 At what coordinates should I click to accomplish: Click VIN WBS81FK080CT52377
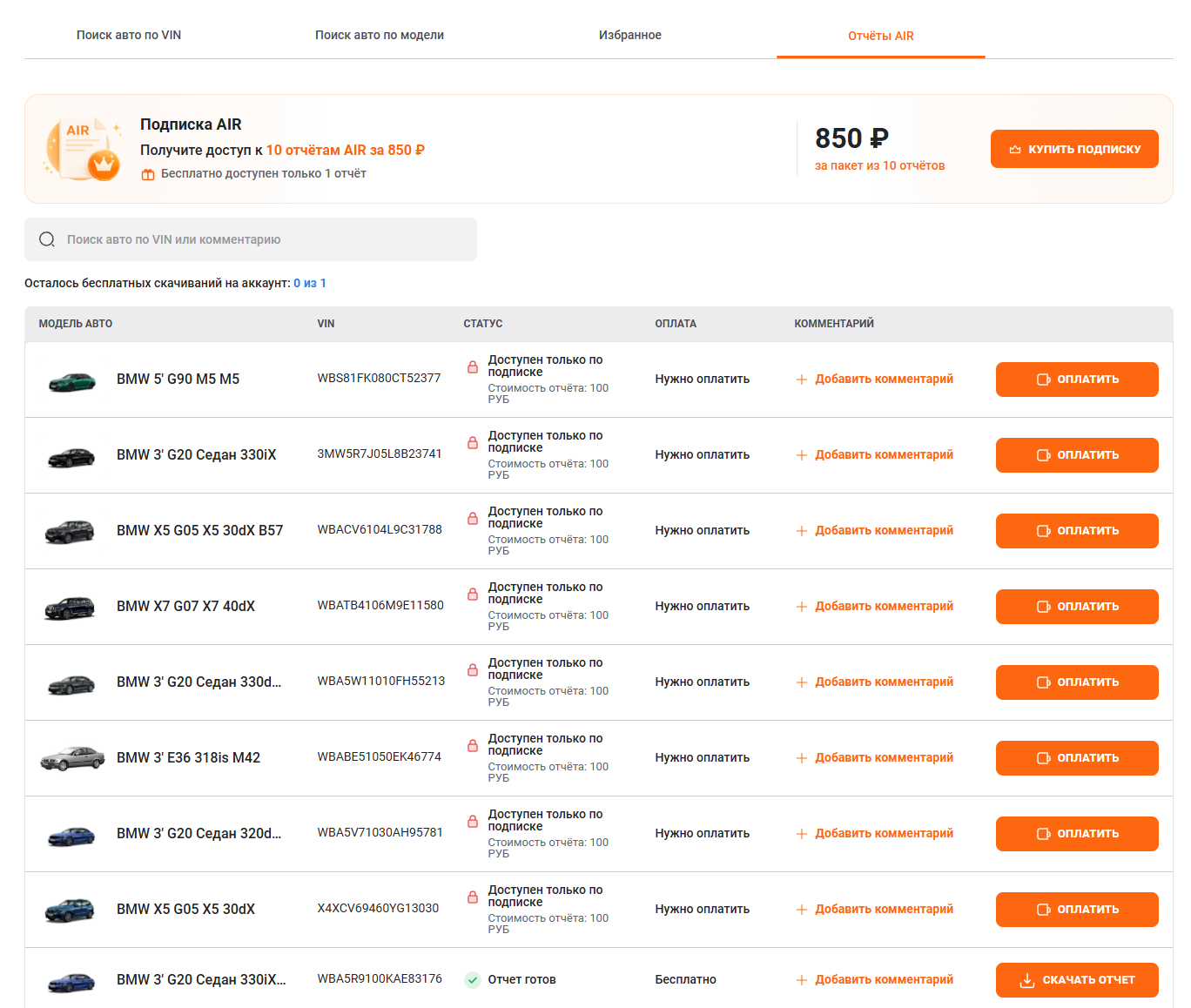(x=379, y=379)
